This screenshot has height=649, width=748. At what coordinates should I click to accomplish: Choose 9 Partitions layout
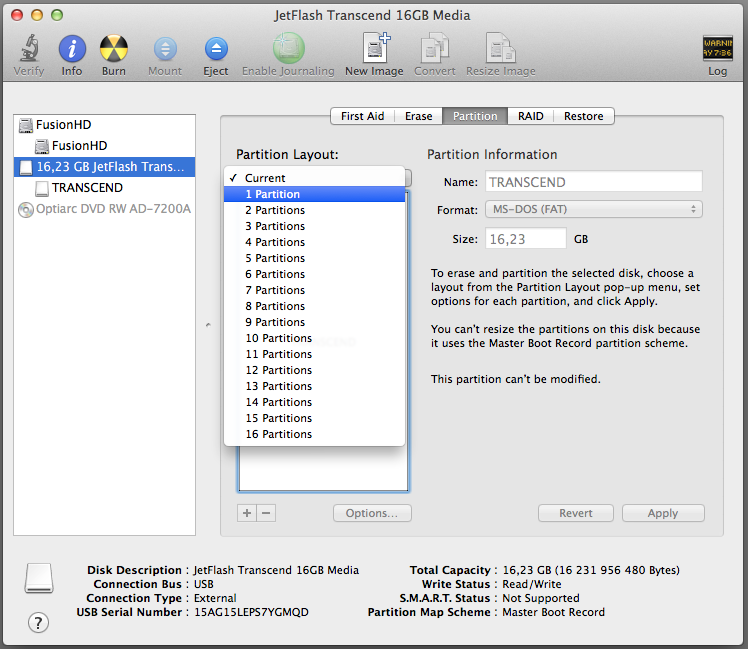pyautogui.click(x=314, y=322)
